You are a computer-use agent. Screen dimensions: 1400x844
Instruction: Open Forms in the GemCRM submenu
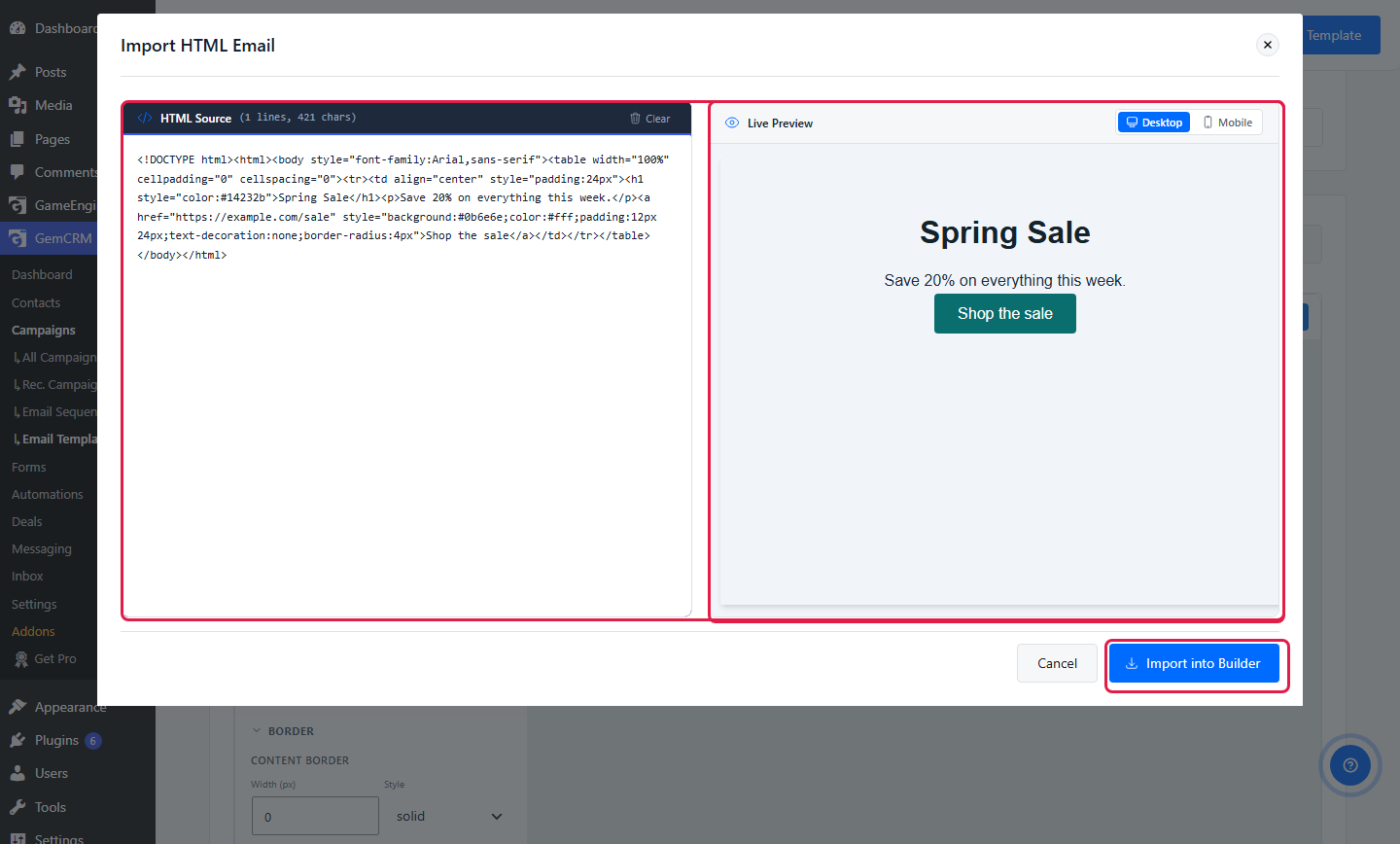pyautogui.click(x=29, y=468)
